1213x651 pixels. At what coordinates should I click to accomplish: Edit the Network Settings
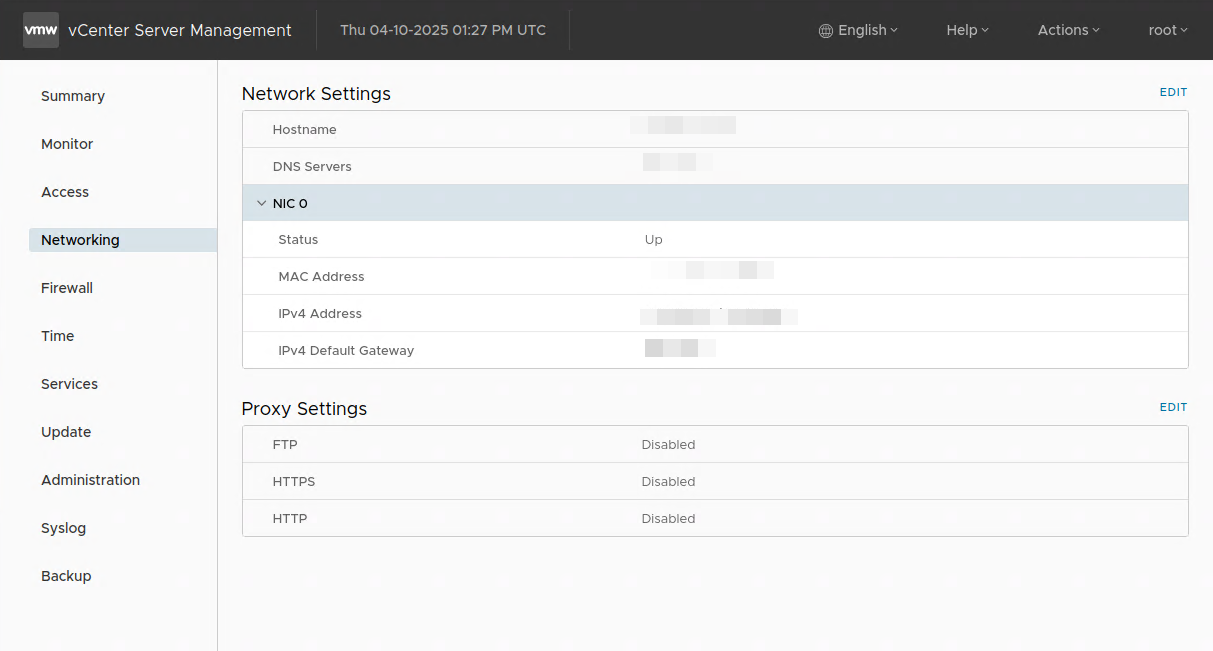coord(1173,92)
